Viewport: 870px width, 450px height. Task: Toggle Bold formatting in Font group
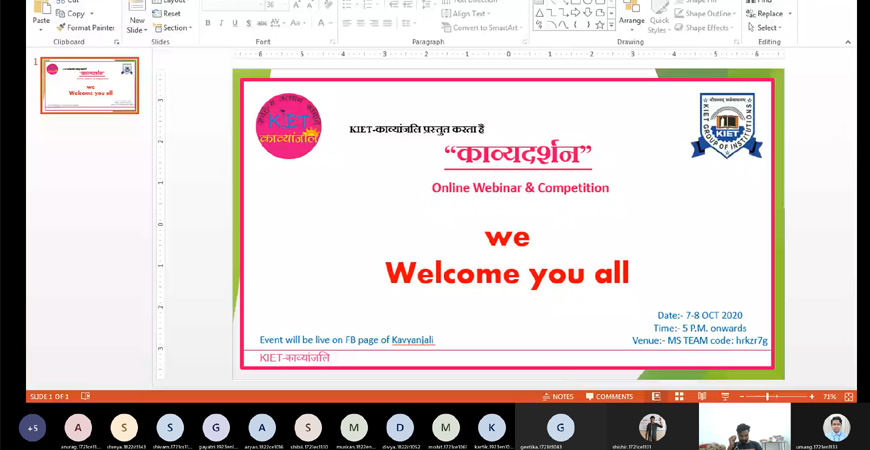(x=208, y=23)
